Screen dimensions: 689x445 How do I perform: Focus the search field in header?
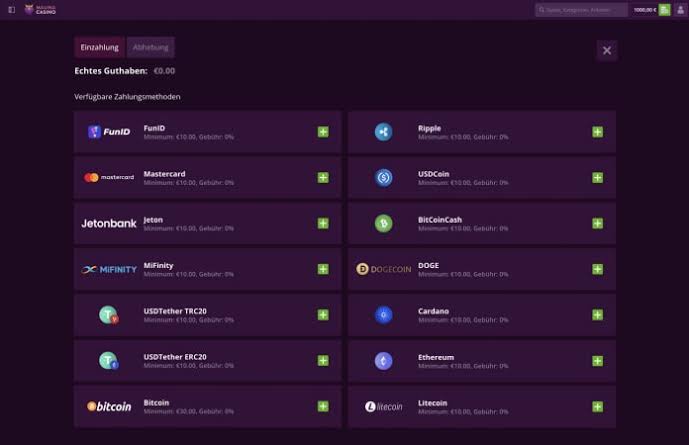coord(581,10)
